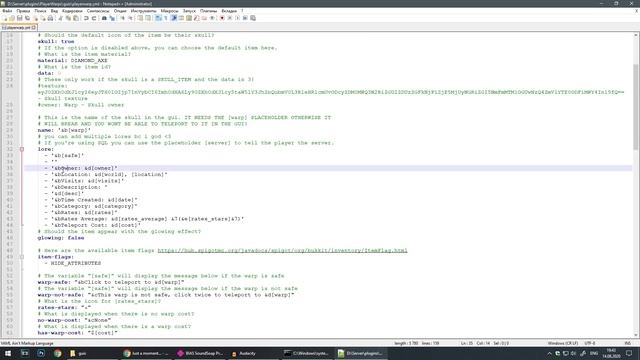This screenshot has width=640, height=360.
Task: Click the 'material: DIAMOND_AXE' line
Action: coord(73,60)
